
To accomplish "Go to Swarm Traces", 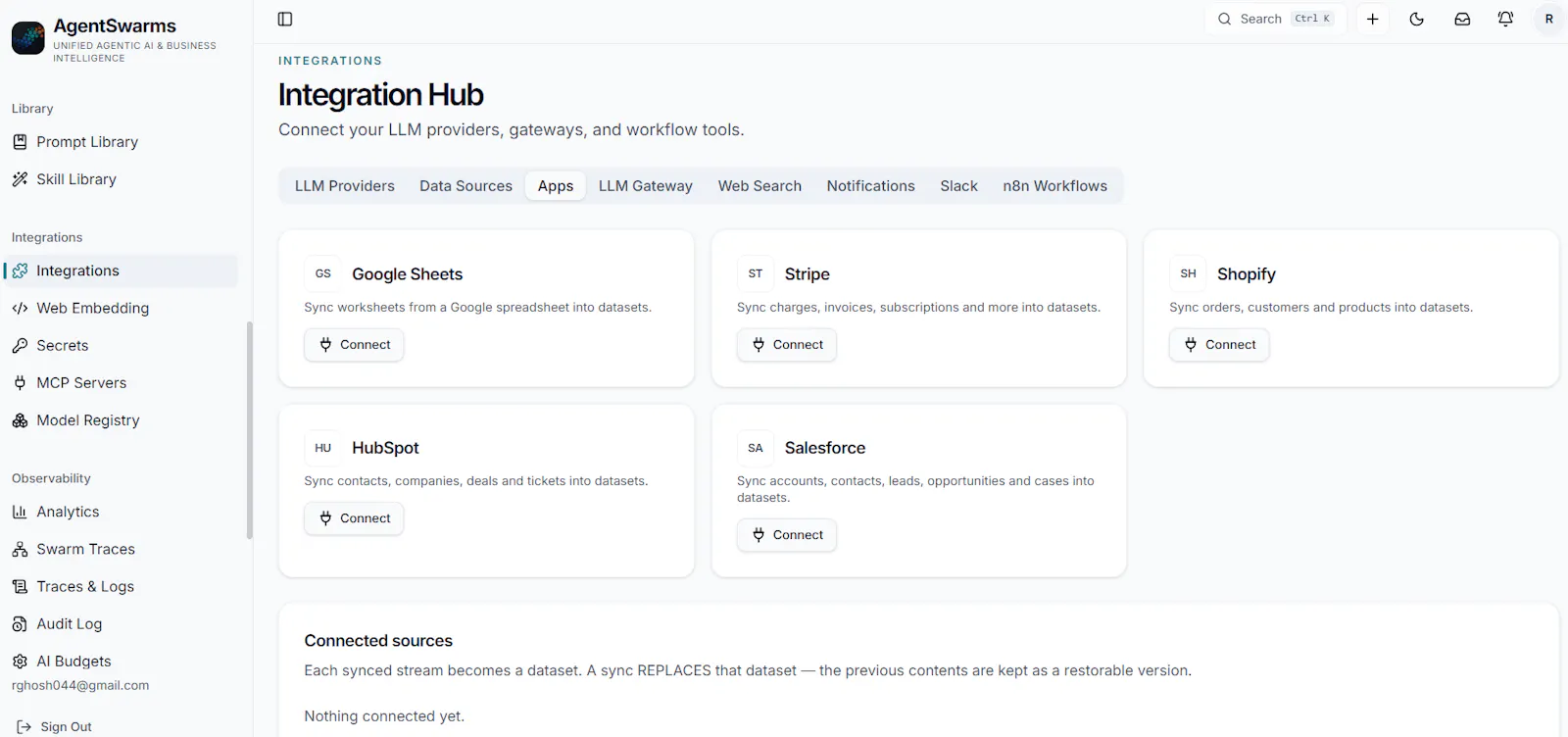I will (x=121, y=549).
